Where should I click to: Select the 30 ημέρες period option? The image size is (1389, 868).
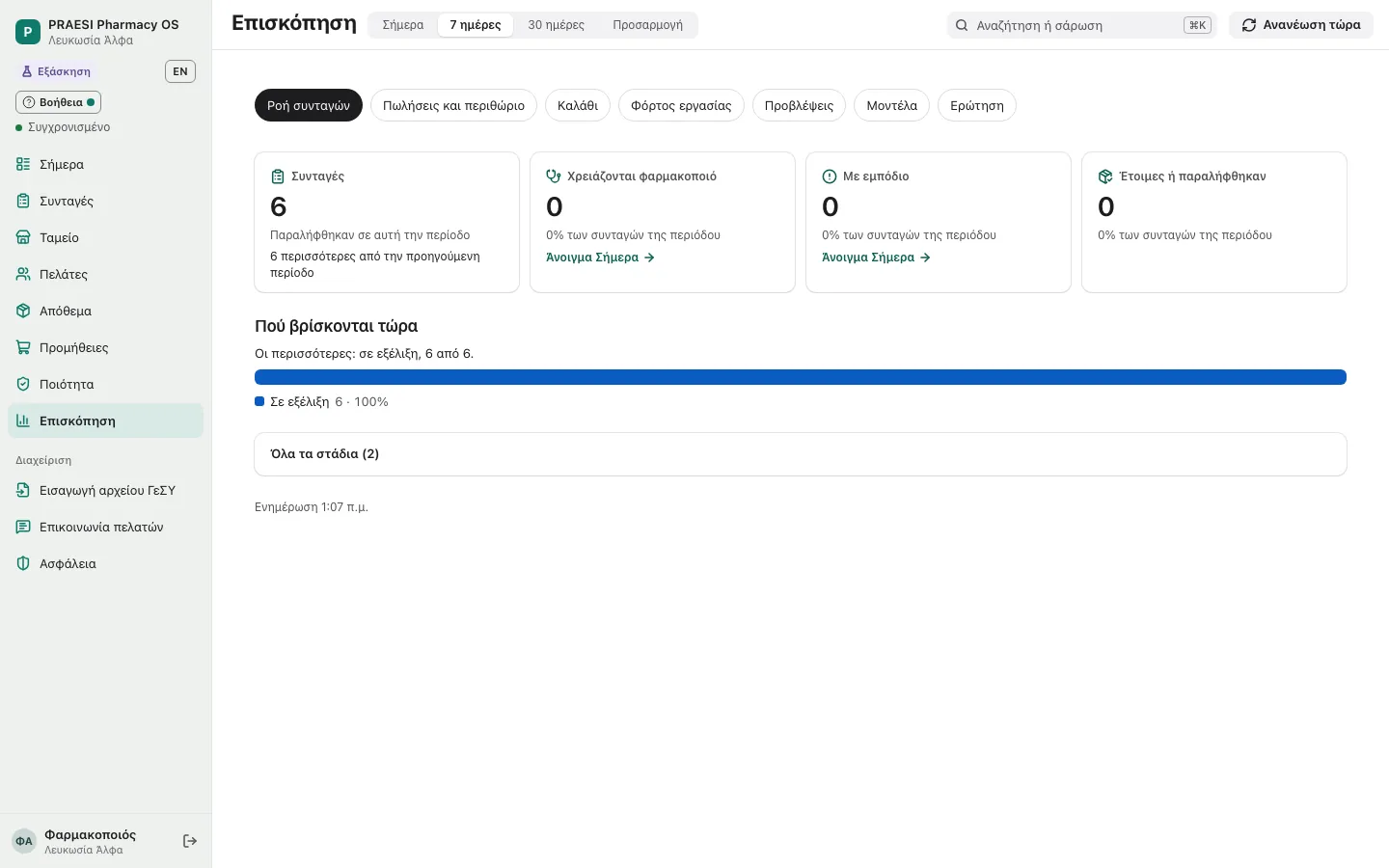coord(557,25)
